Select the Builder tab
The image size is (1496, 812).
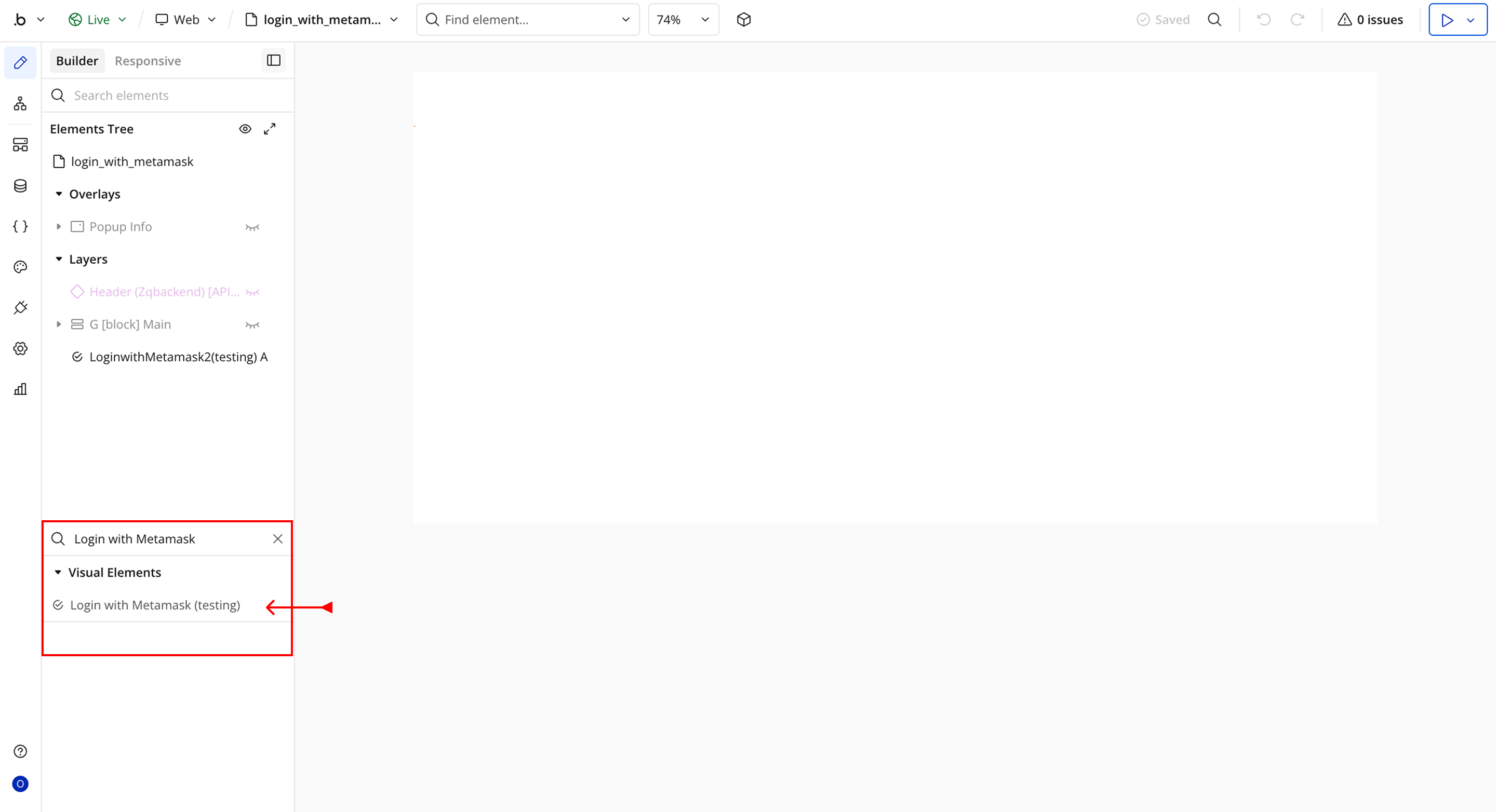click(77, 61)
